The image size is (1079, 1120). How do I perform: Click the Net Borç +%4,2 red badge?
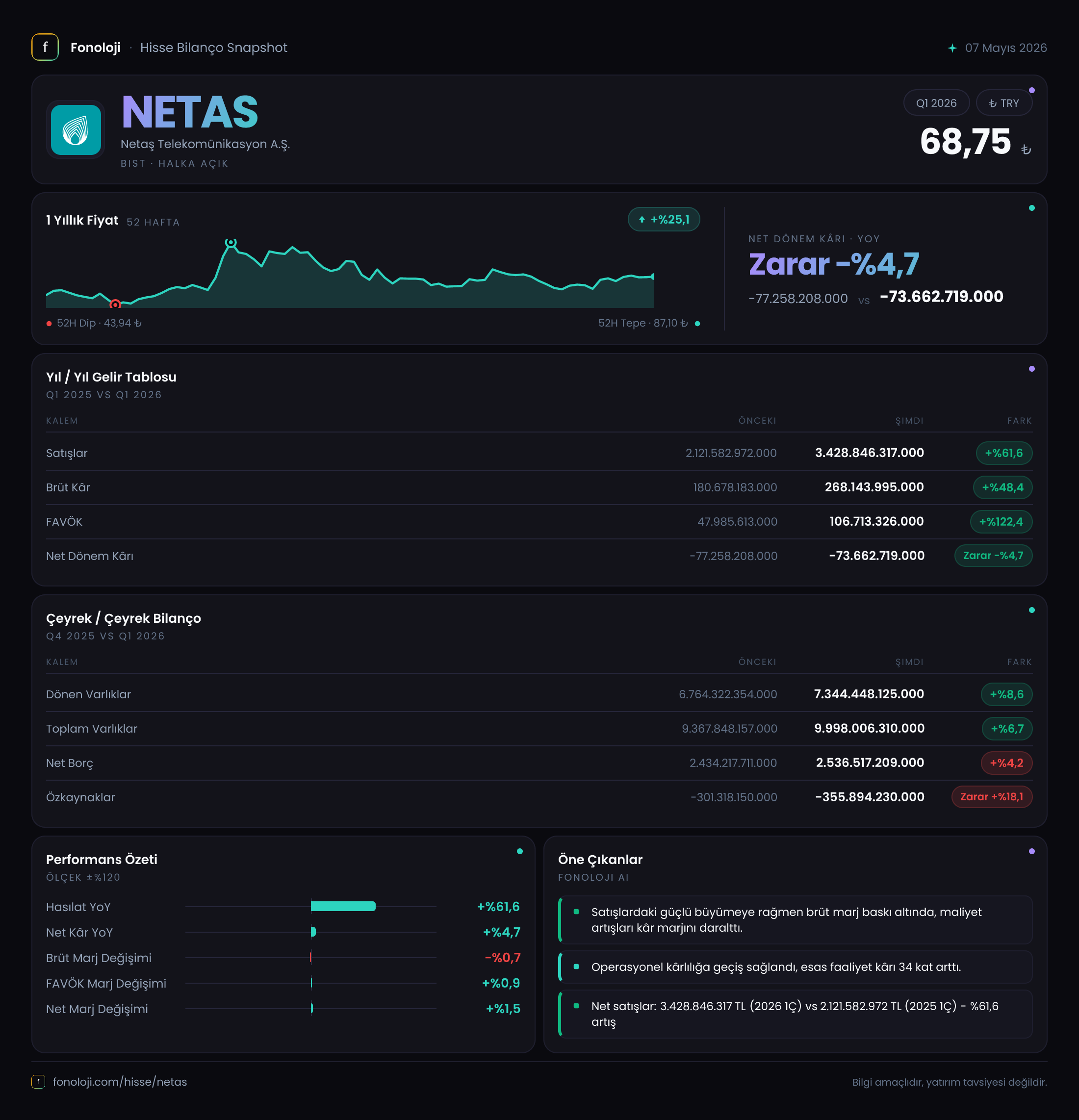tap(1006, 763)
